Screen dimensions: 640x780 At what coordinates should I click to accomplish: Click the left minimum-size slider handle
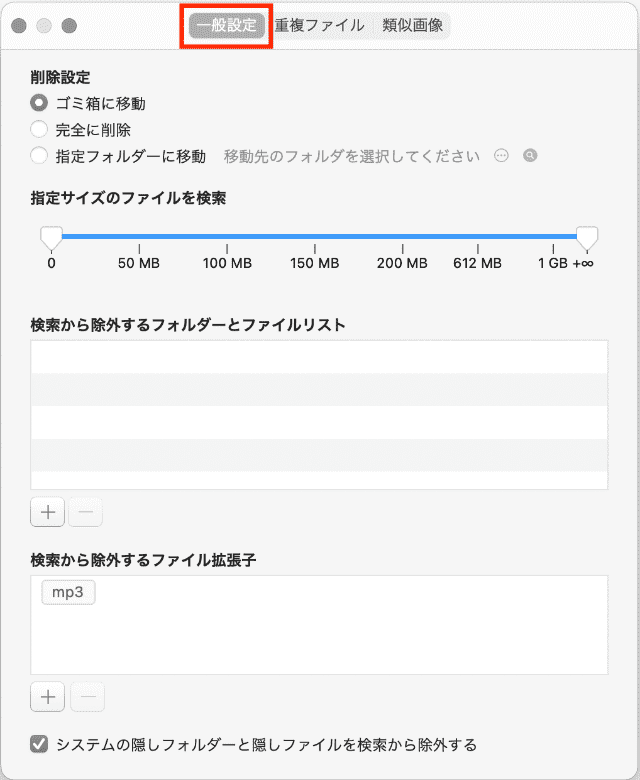51,238
